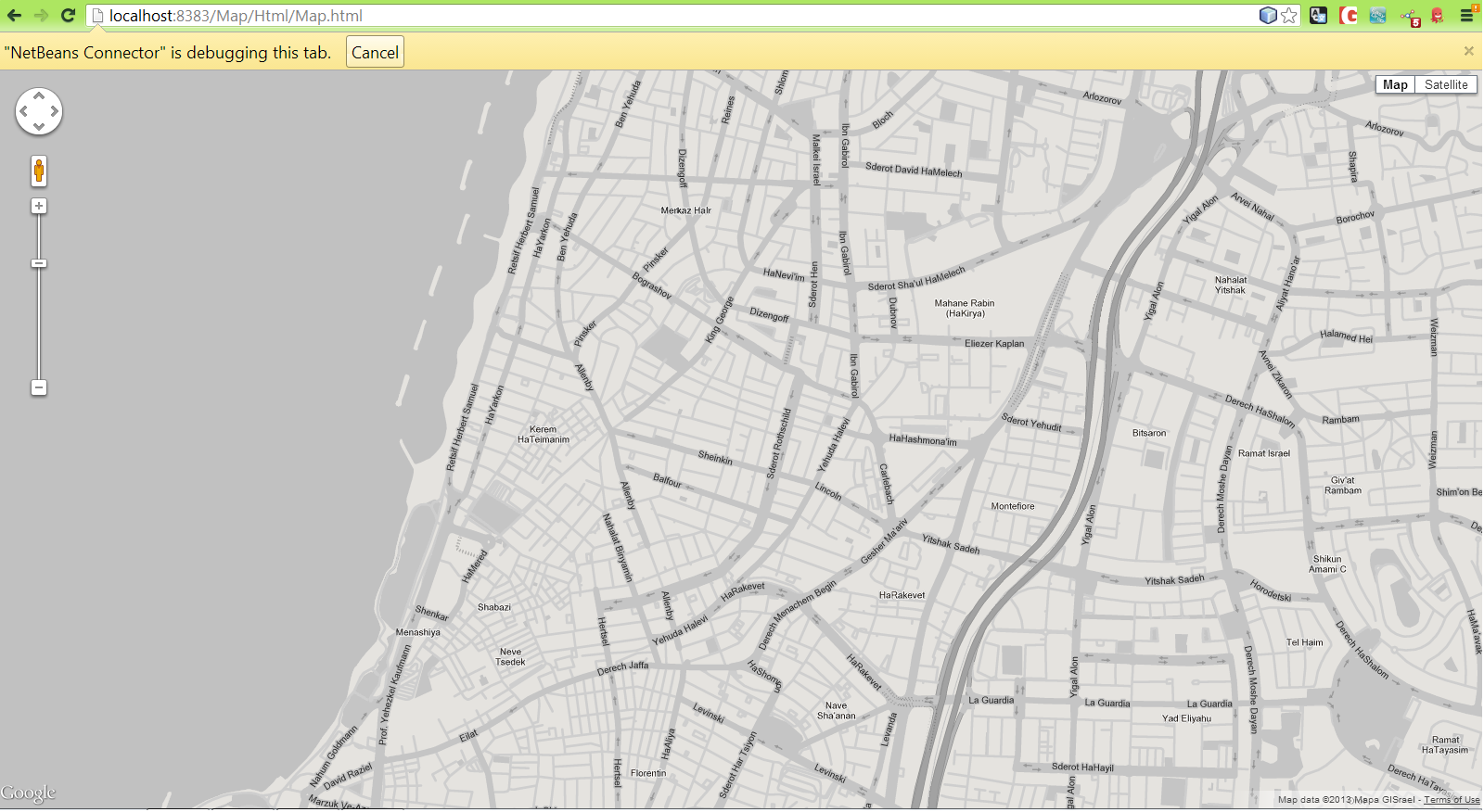Dismiss the debugging infobar with the X
The height and width of the screenshot is (812, 1484).
1468,51
